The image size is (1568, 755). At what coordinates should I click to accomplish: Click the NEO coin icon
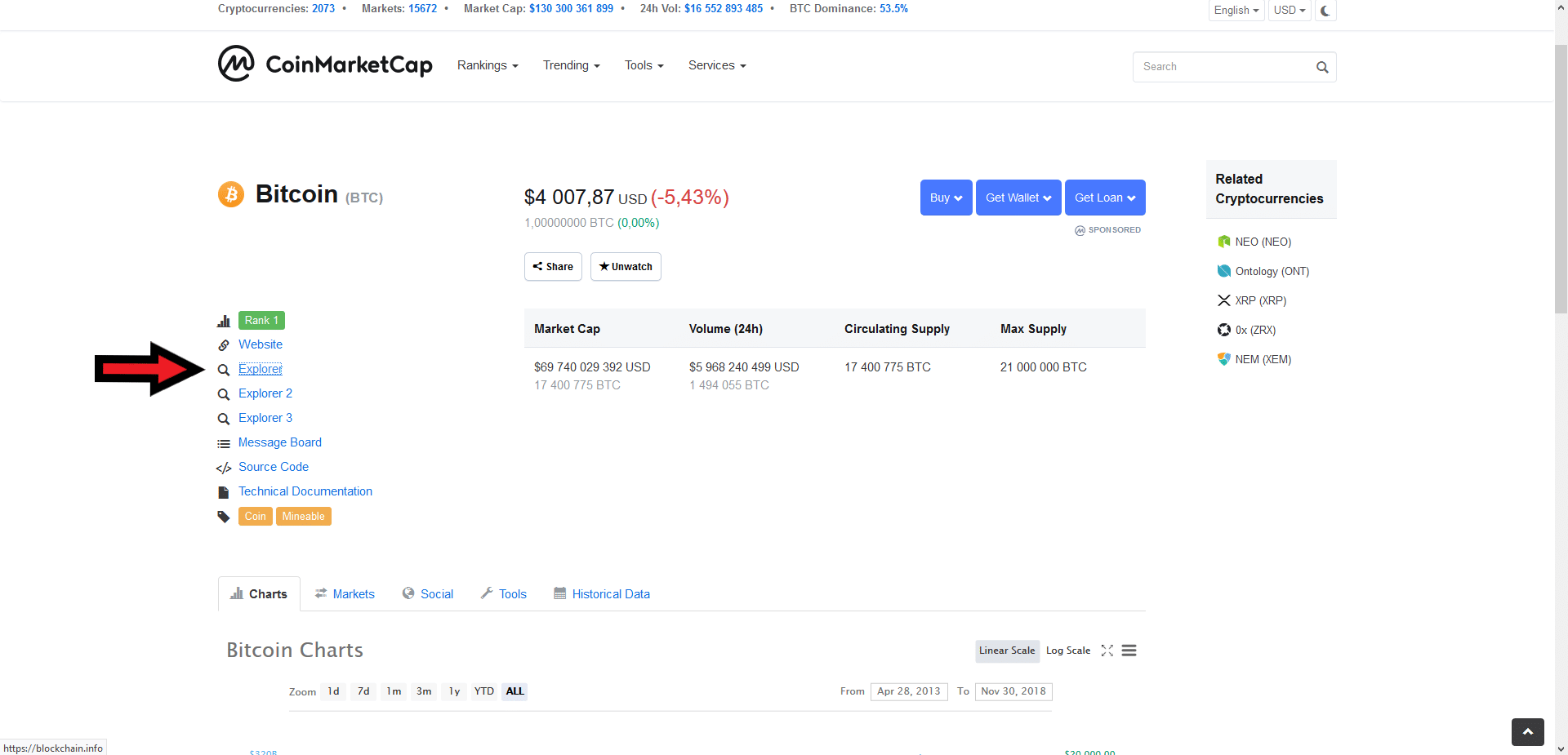(1223, 242)
